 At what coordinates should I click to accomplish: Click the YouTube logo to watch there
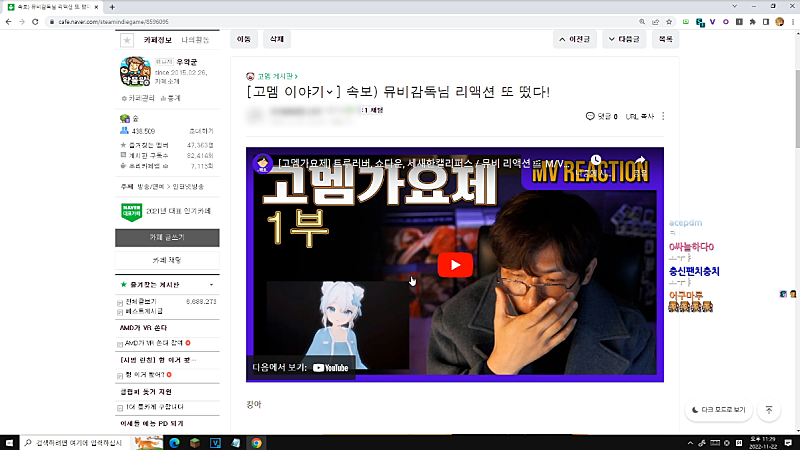(331, 368)
